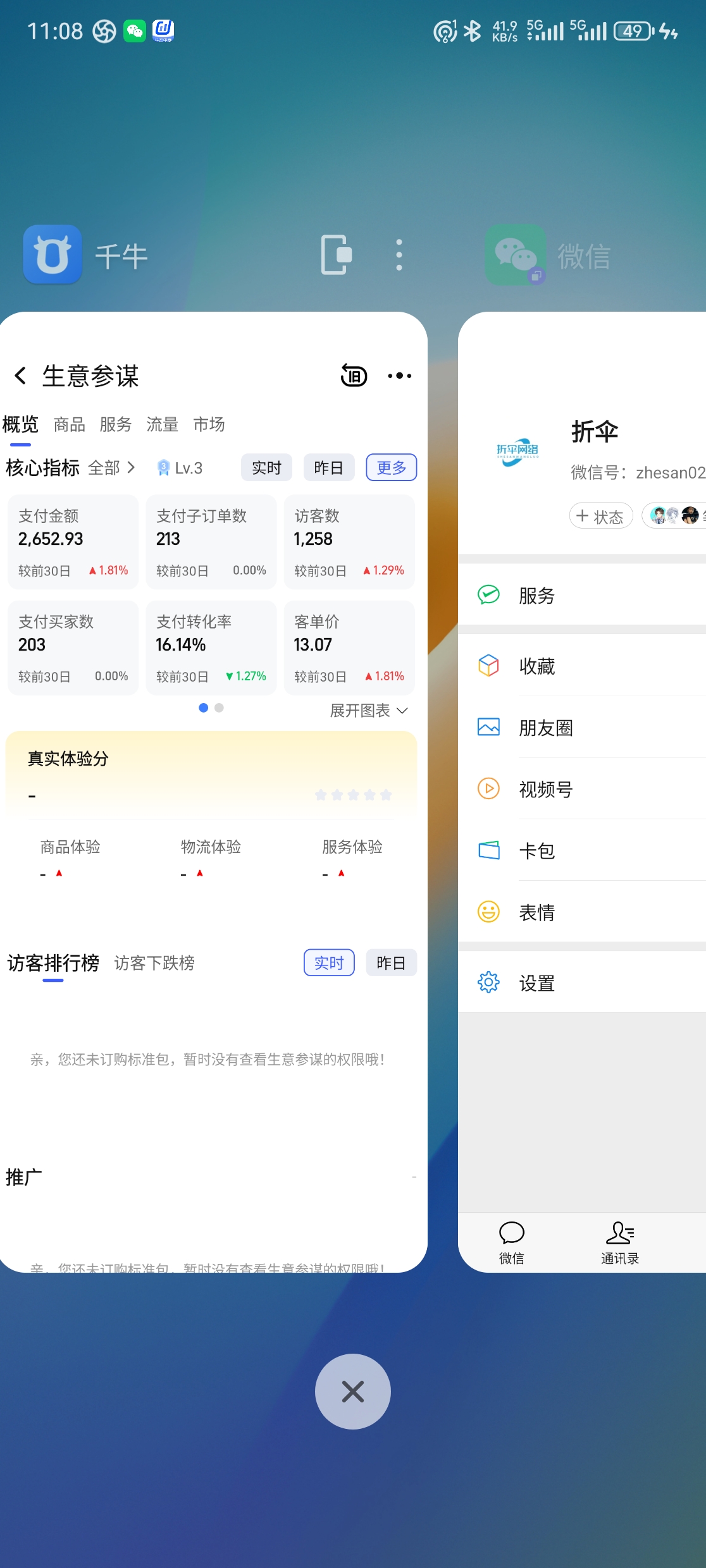The width and height of the screenshot is (706, 1568).
Task: Tap the Qianniu app icon
Action: 53,255
